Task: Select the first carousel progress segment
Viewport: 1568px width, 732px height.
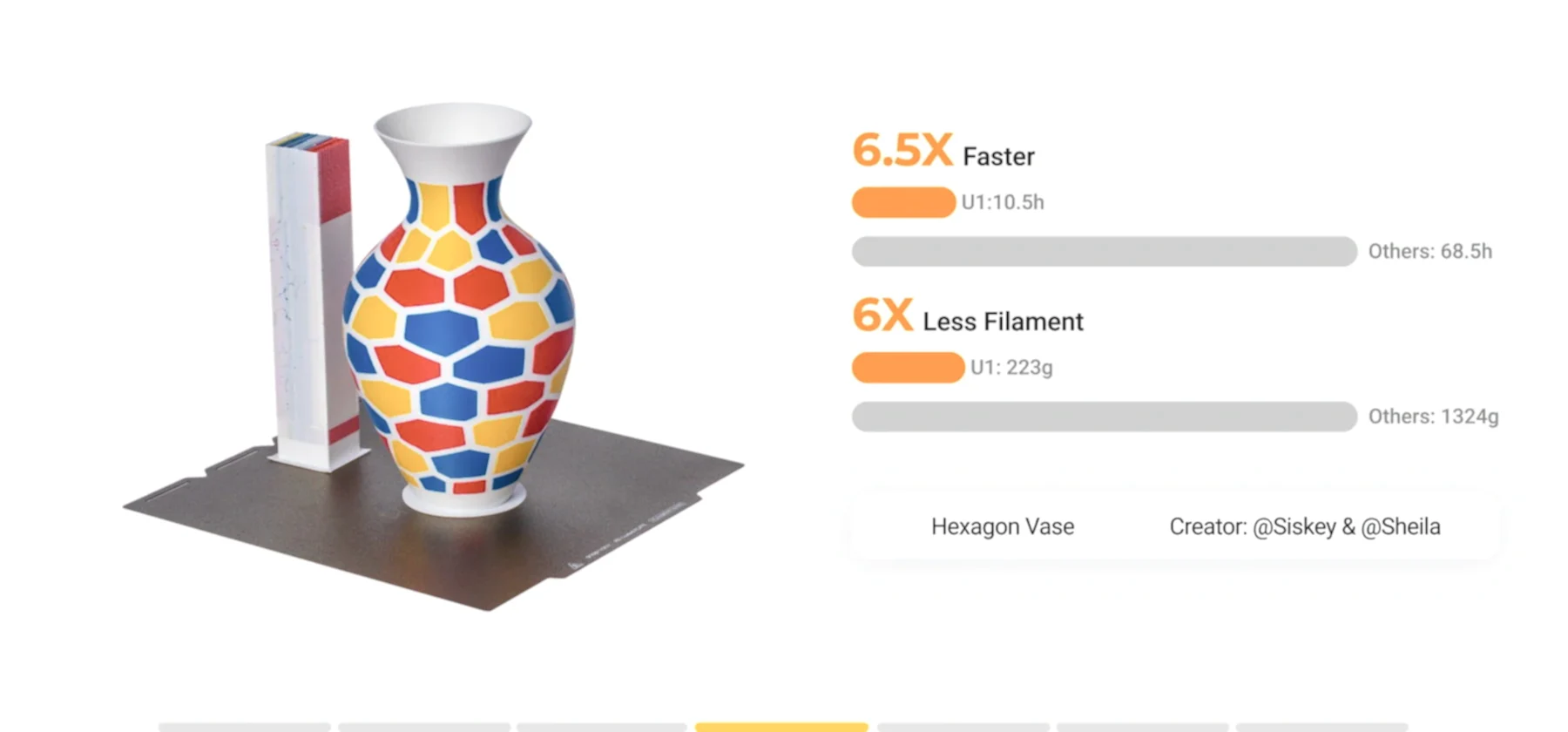Action: tap(245, 726)
